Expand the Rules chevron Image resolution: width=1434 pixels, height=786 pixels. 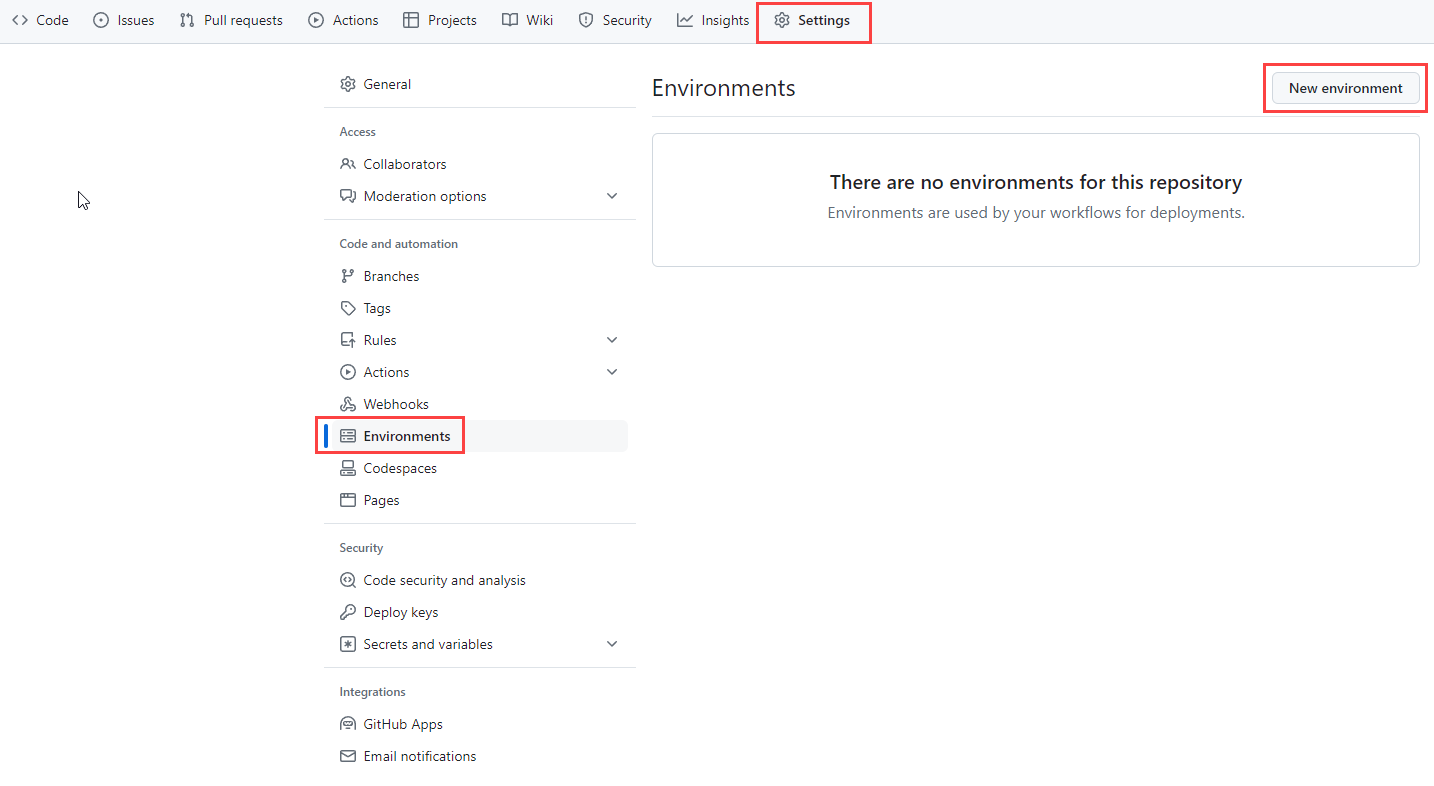(612, 340)
